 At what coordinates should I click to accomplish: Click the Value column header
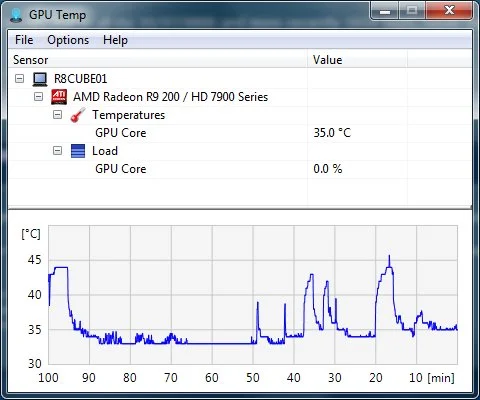(357, 60)
